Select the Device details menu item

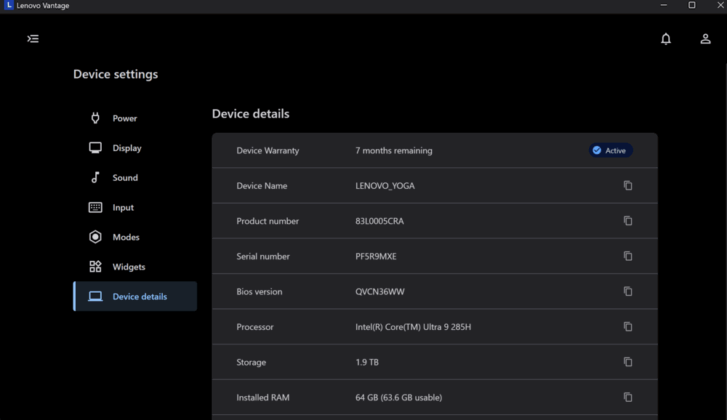point(135,296)
